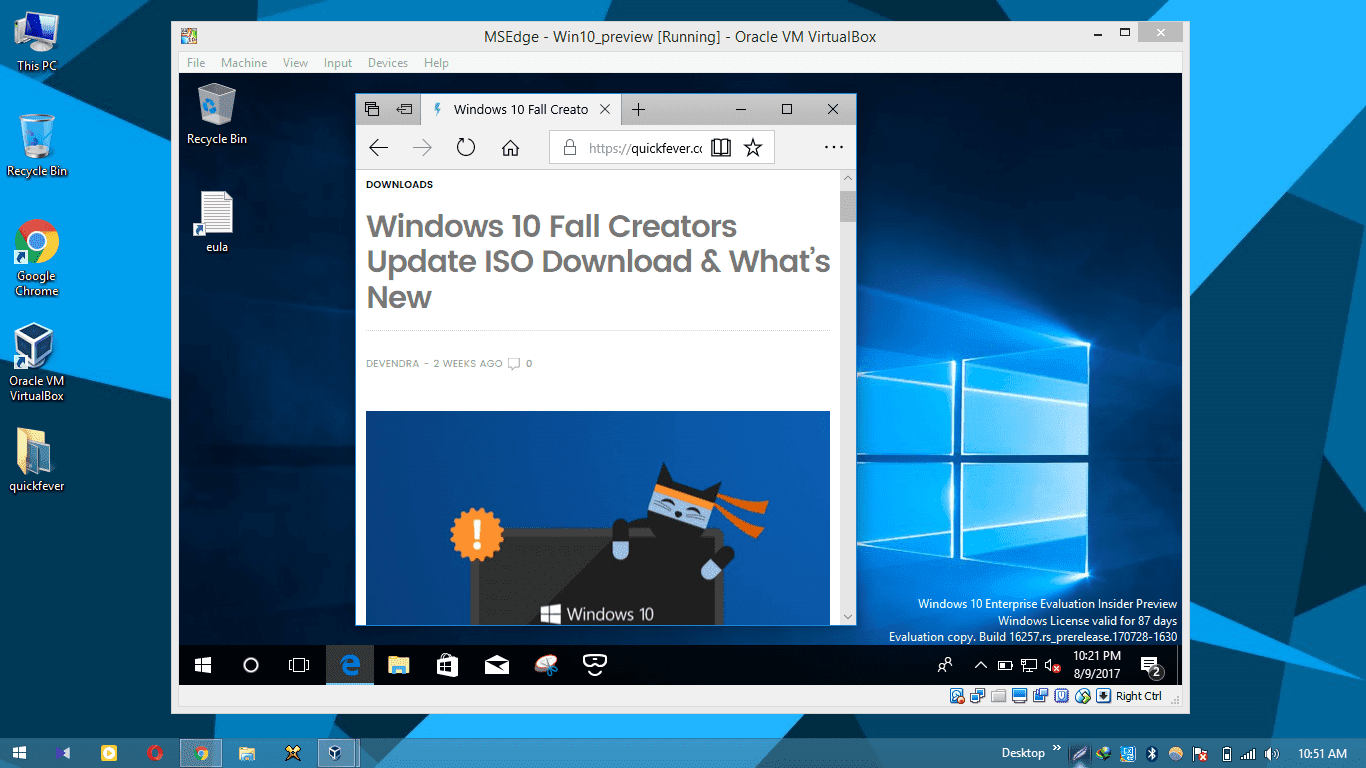Open Task View in guest taskbar
This screenshot has width=1366, height=768.
point(299,665)
